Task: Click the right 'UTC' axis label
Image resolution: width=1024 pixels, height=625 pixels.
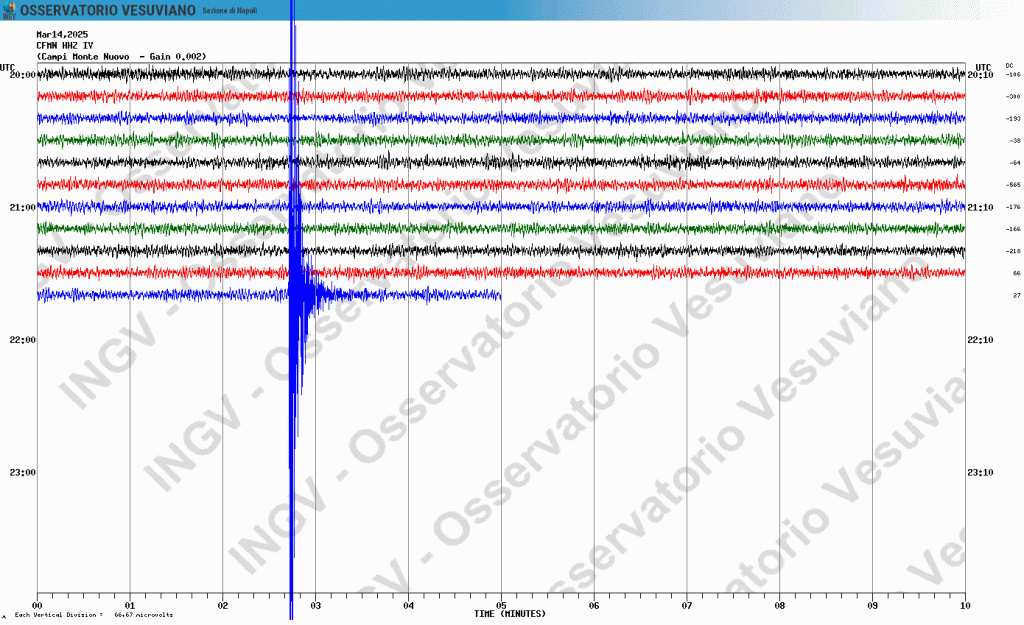Action: [983, 67]
